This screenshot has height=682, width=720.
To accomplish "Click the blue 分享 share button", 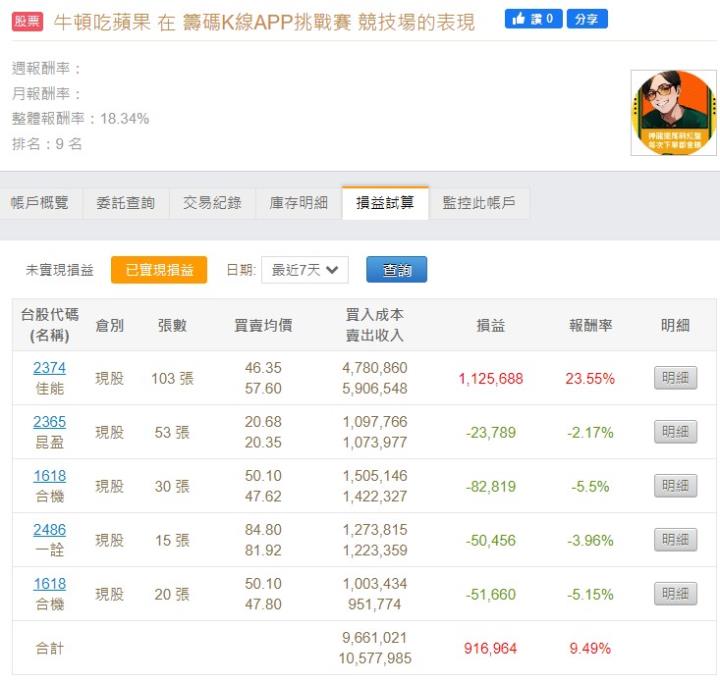I will click(x=587, y=19).
